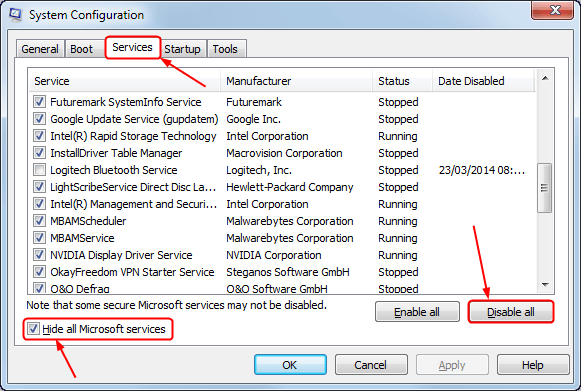Uncheck the MBAMService checkbox
This screenshot has height=391, width=581.
coord(39,238)
